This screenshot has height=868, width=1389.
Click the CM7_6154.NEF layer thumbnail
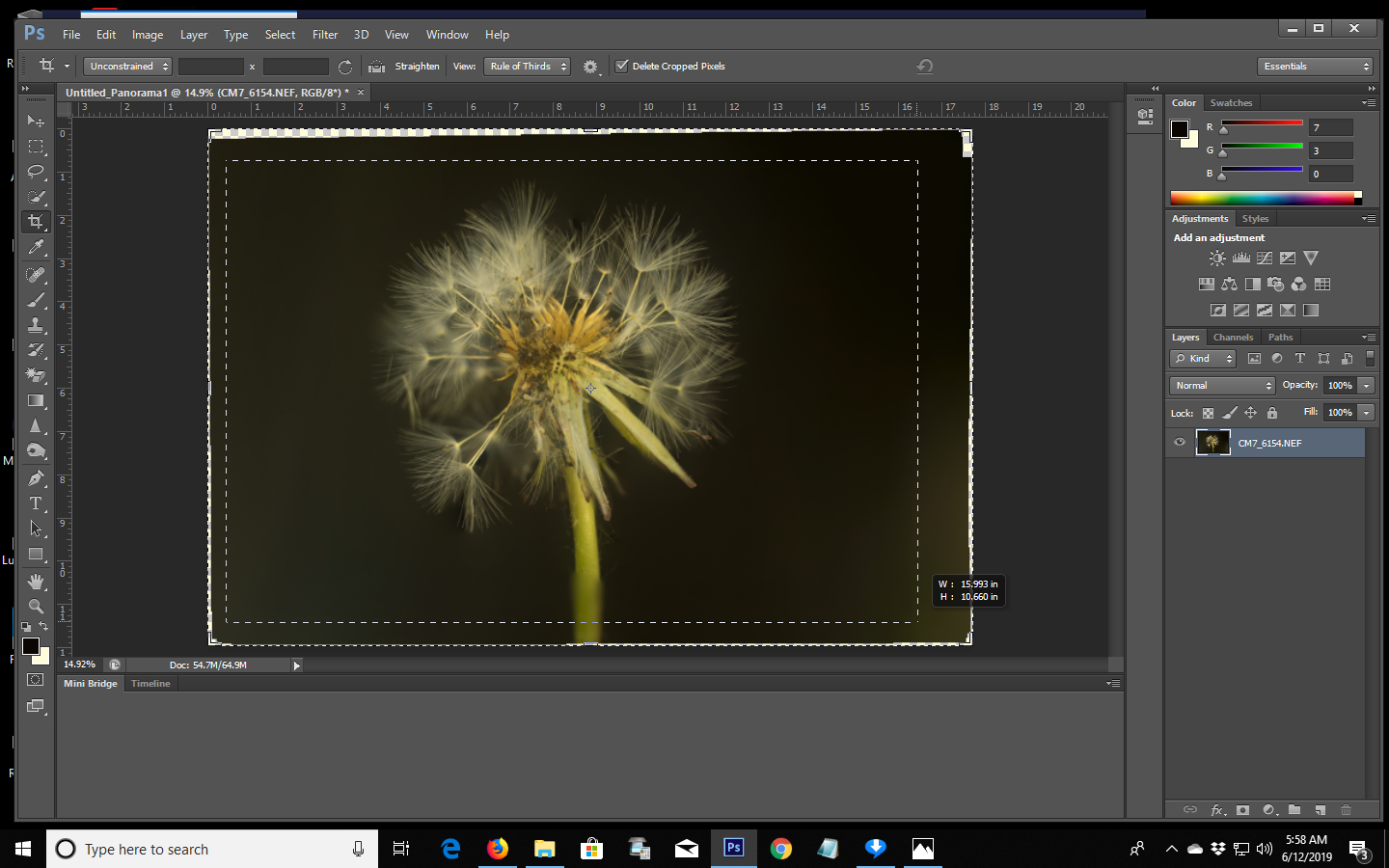click(1212, 443)
